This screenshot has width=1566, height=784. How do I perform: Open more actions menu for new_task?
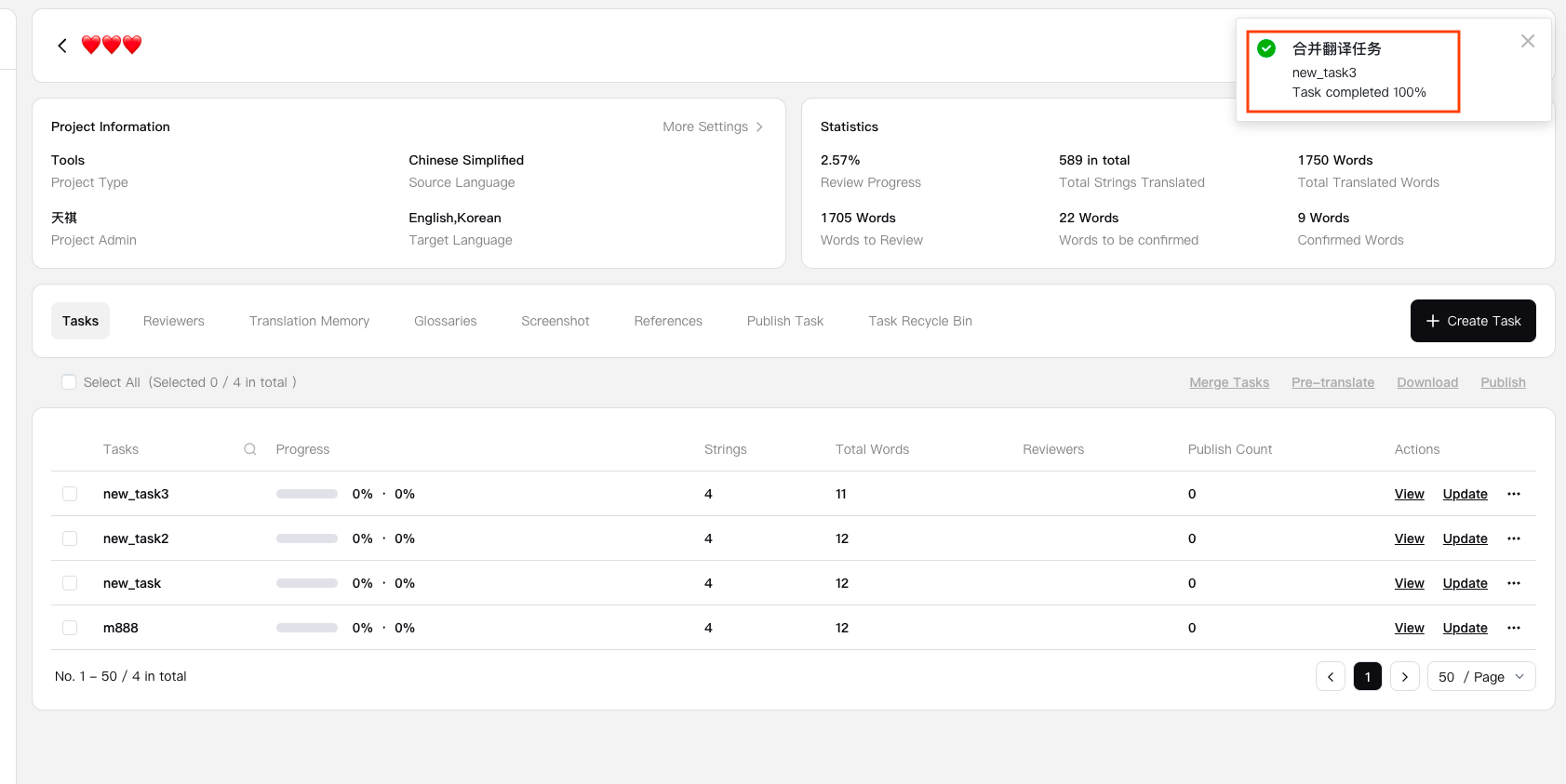(x=1513, y=583)
